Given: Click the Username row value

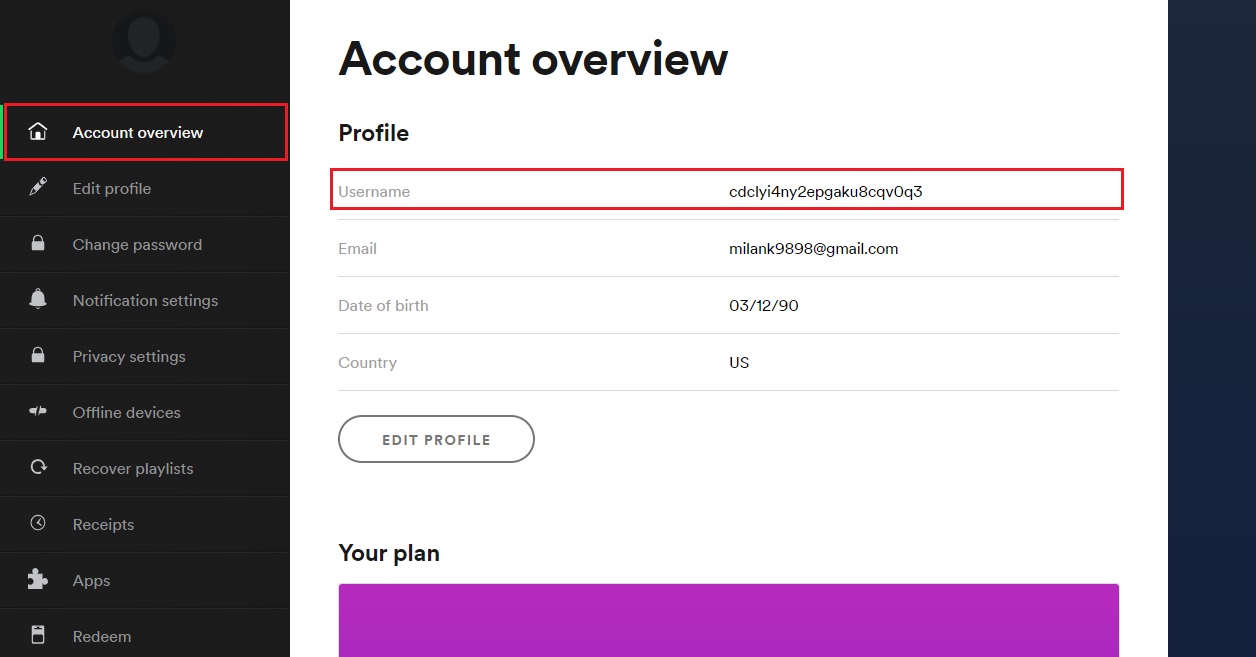Looking at the screenshot, I should (826, 191).
